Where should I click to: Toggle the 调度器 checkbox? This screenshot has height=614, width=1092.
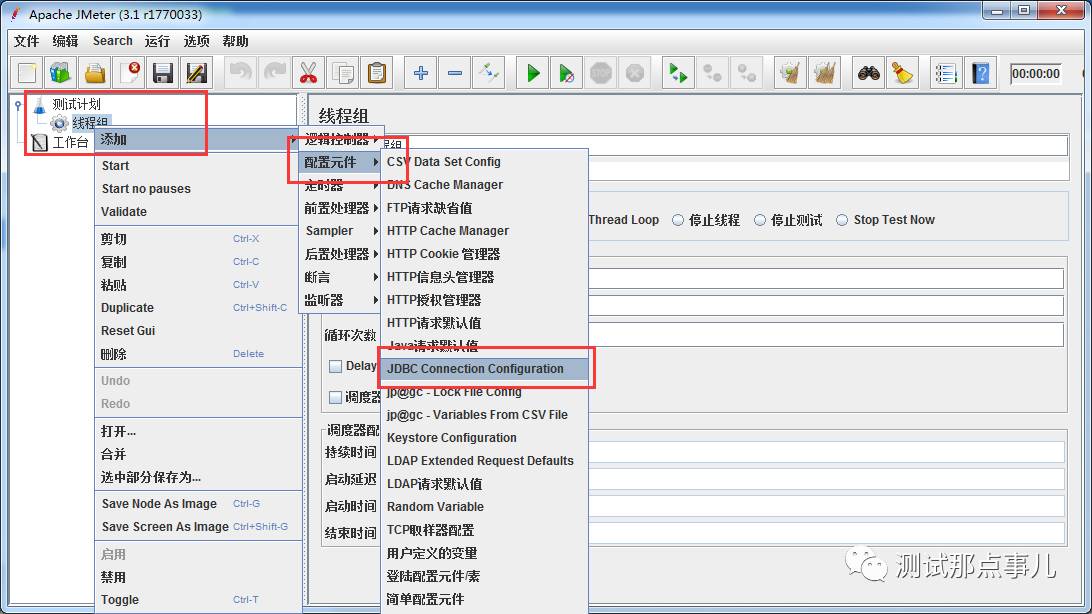point(336,397)
